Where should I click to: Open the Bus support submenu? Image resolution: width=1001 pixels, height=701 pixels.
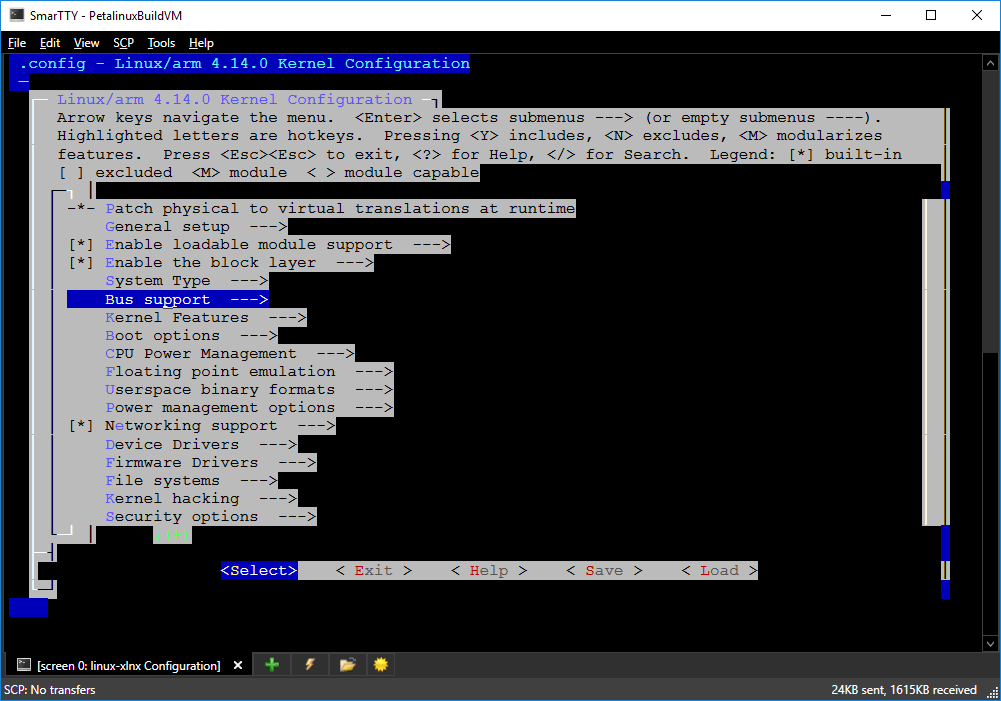(x=156, y=298)
